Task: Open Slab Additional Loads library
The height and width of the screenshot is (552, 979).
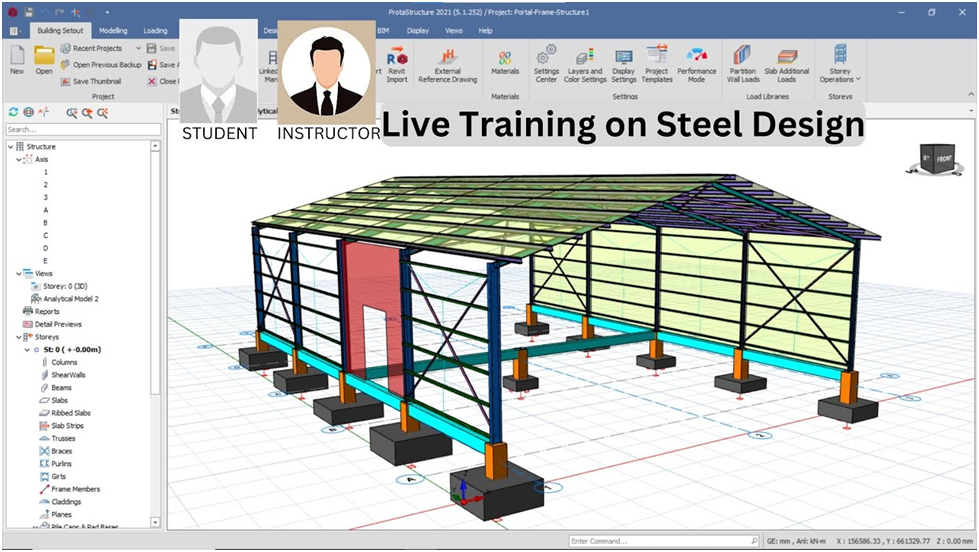Action: (x=787, y=65)
